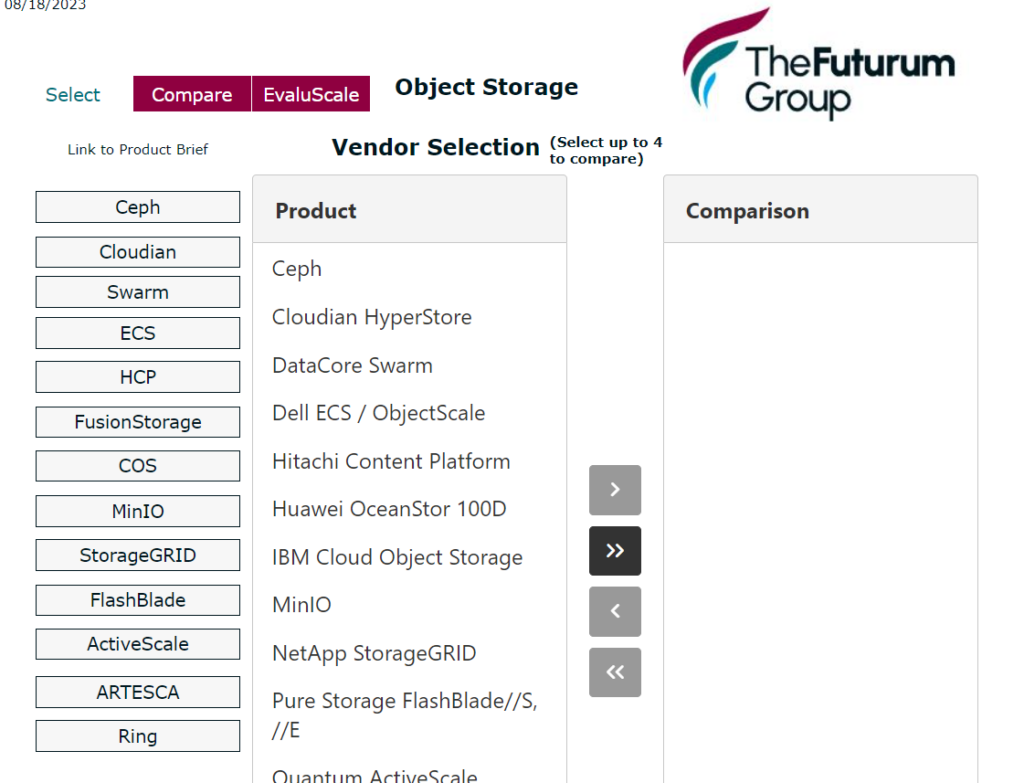Open the Cloudian product brief button

click(138, 252)
